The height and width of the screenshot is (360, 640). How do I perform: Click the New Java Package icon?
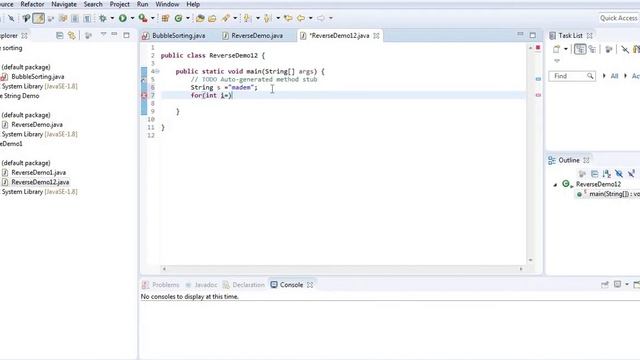point(165,18)
